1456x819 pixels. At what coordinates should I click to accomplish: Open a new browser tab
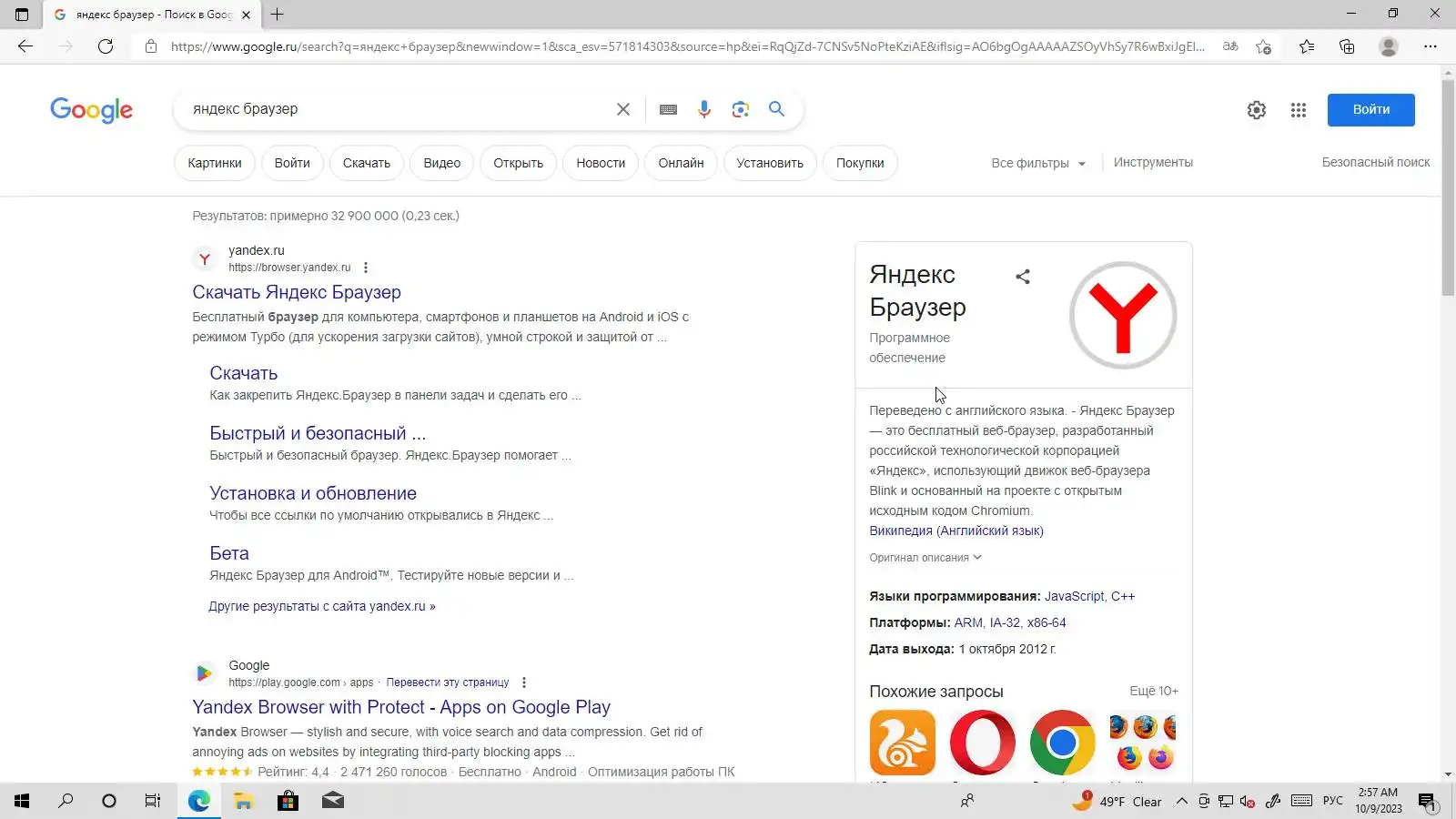278,15
